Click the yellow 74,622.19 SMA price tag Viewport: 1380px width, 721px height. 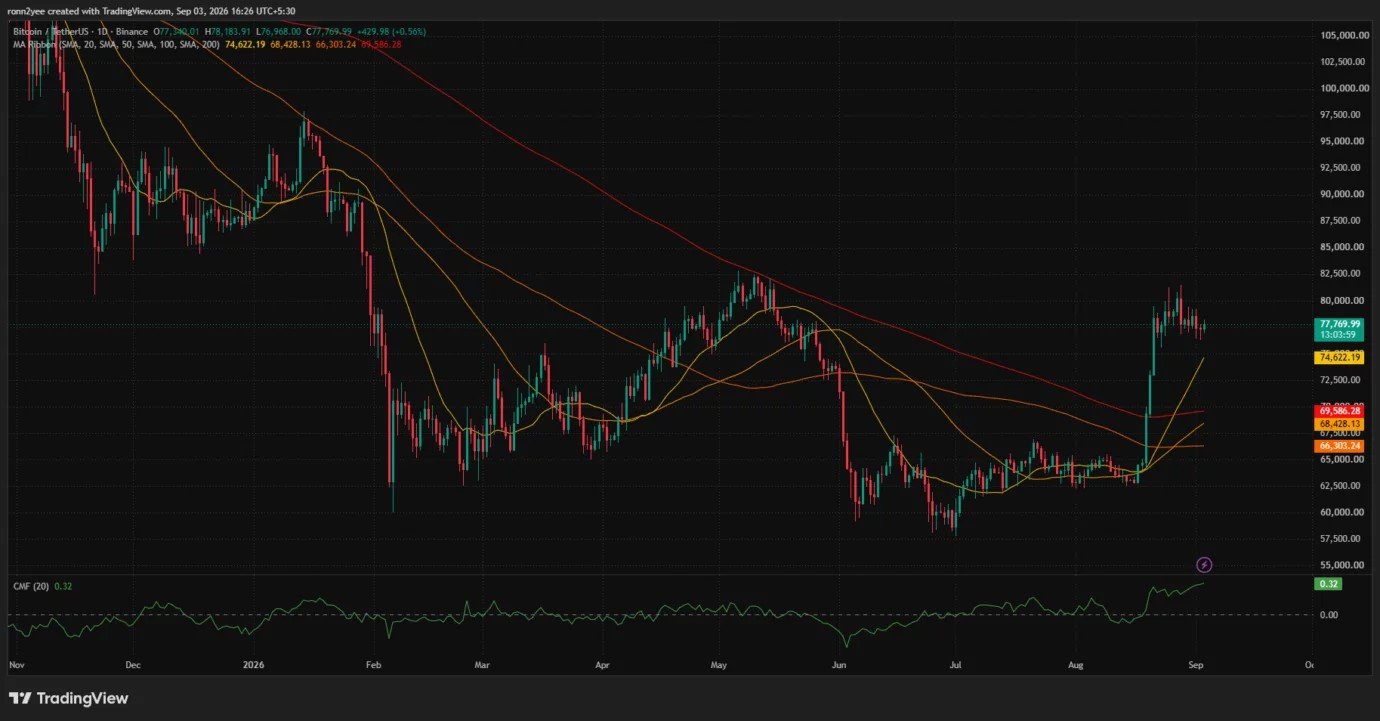coord(1340,357)
